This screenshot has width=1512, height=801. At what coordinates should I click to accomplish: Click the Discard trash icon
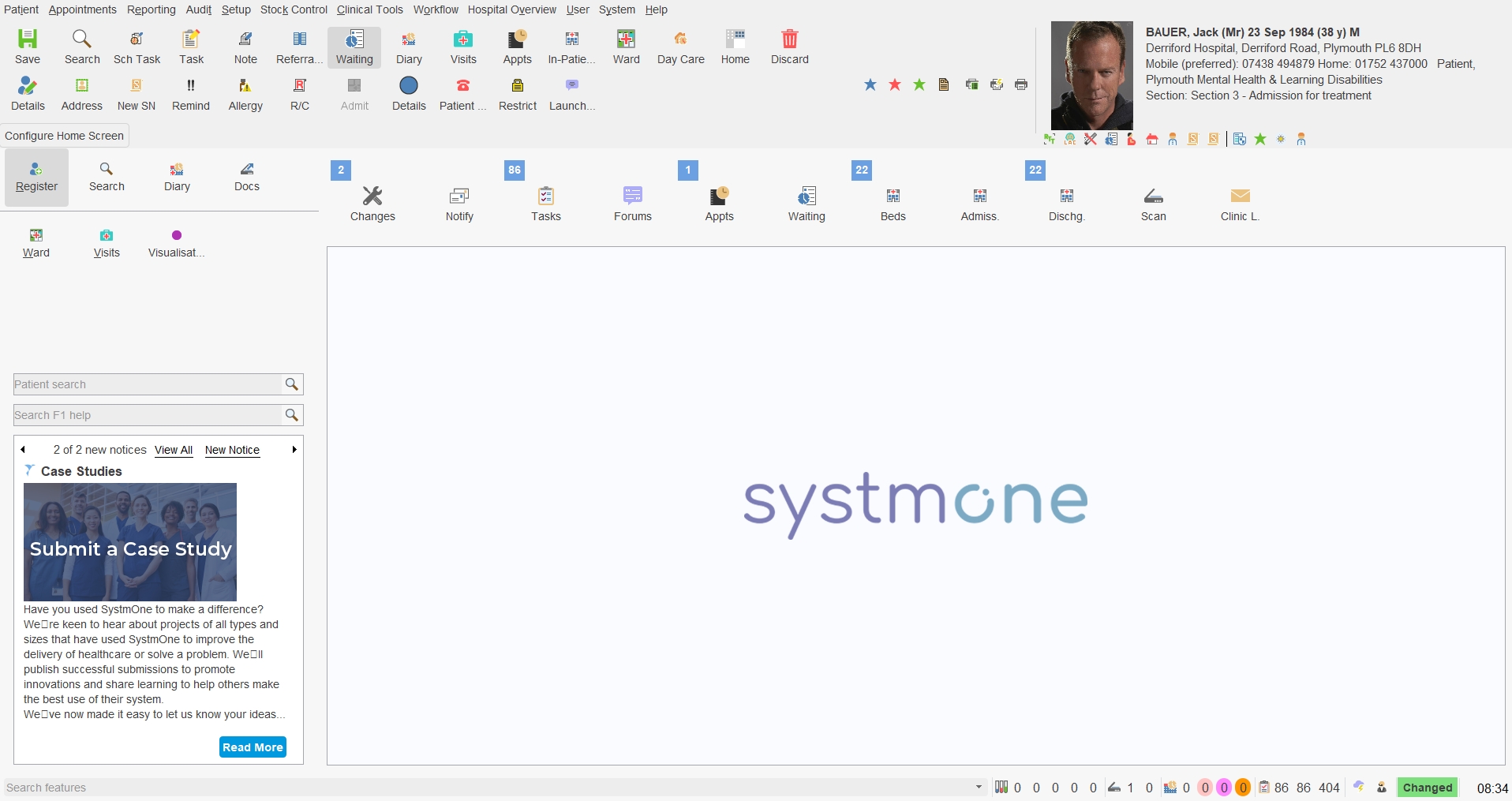(x=790, y=47)
